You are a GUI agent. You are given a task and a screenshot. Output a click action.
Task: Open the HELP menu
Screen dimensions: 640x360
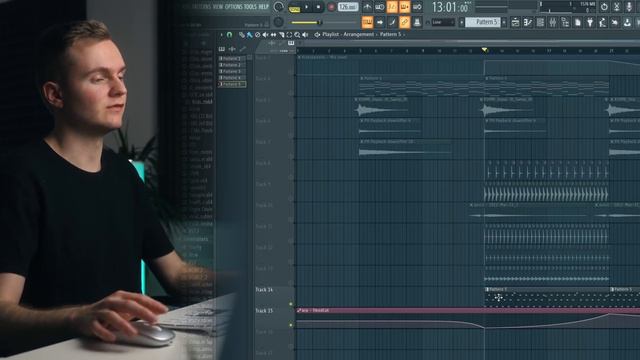click(264, 7)
